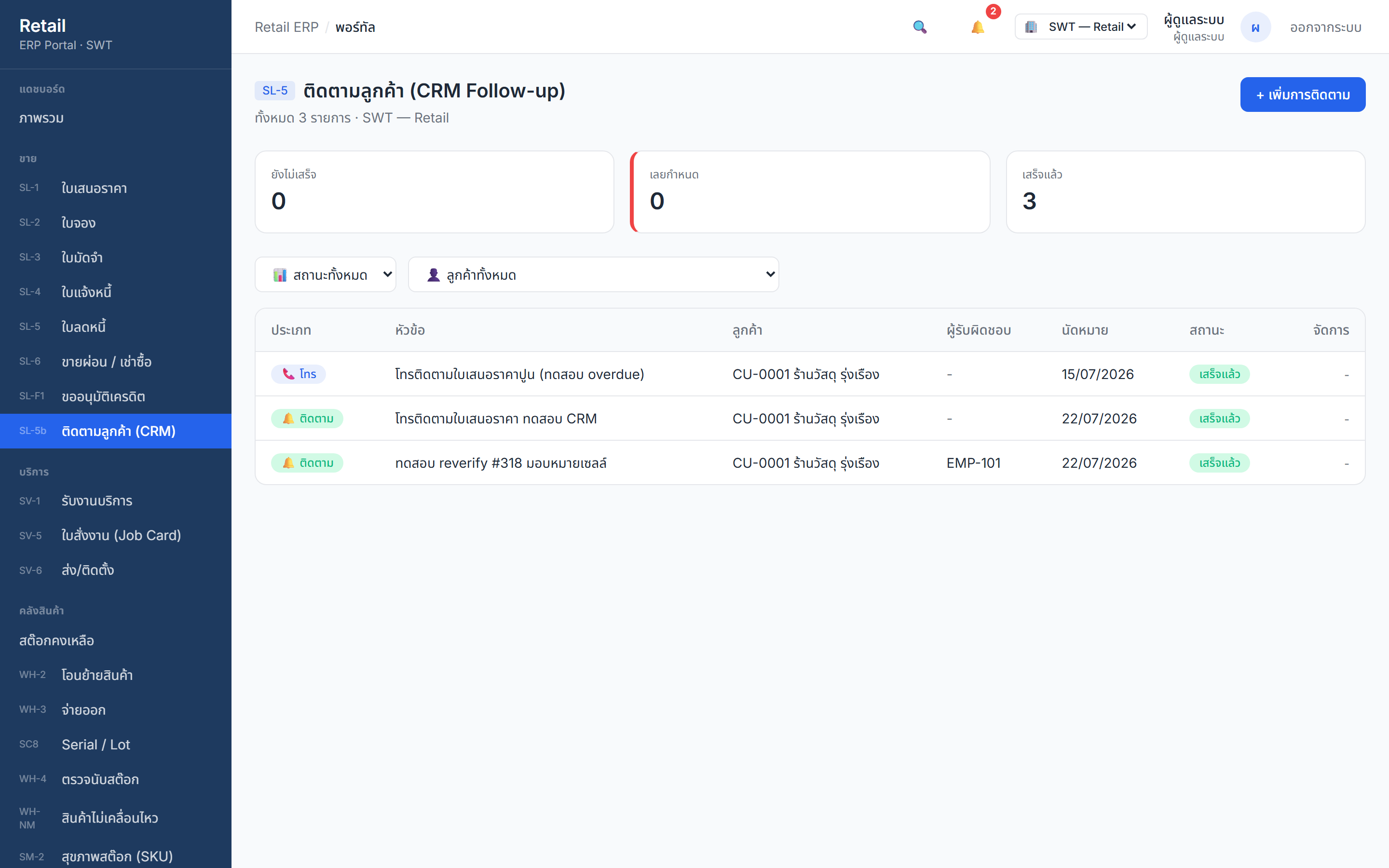
Task: Click bell icon in reverify #318 row badge
Action: (288, 463)
